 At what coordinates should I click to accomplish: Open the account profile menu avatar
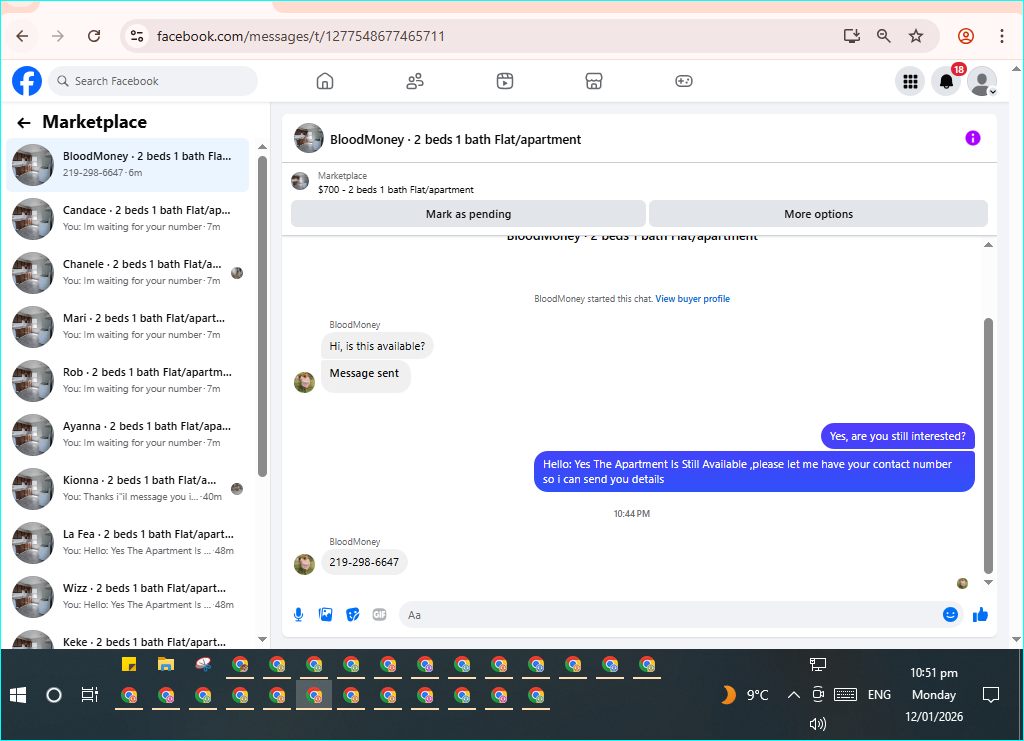(982, 82)
